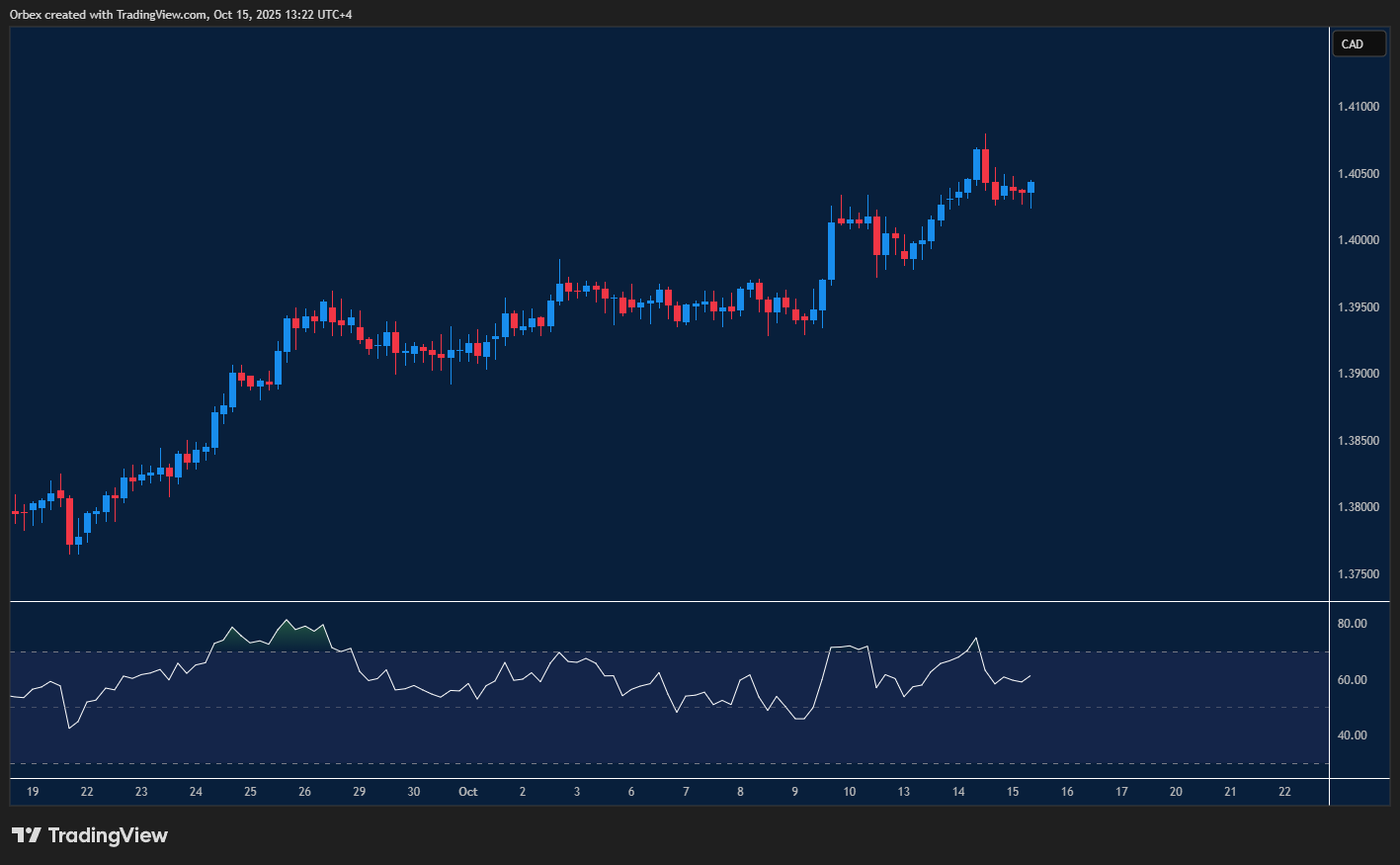Image resolution: width=1400 pixels, height=865 pixels.
Task: Select the 1.40000 price level label
Action: tap(1358, 240)
